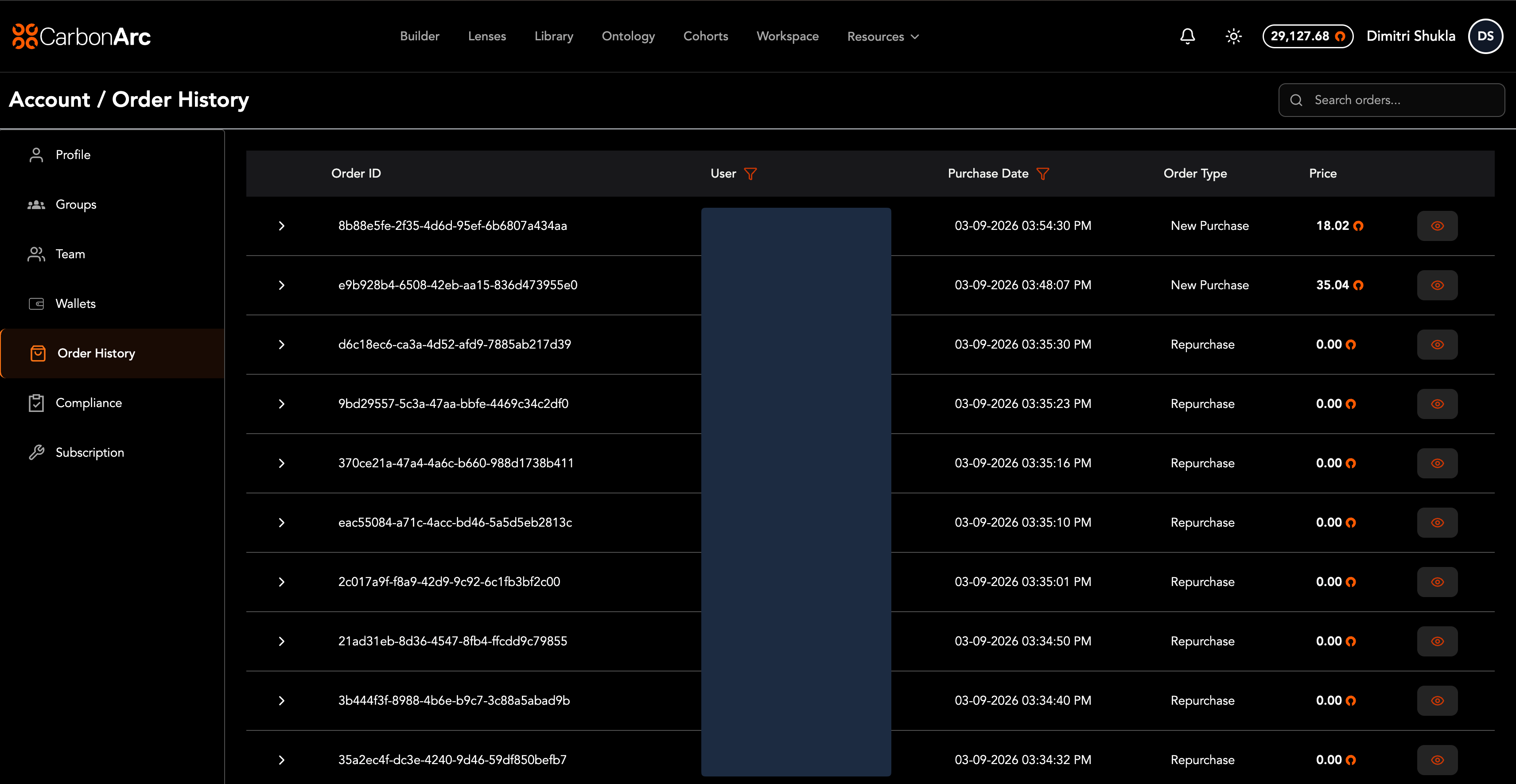
Task: Expand order row d6c18ec6-ca3a
Action: pyautogui.click(x=281, y=345)
